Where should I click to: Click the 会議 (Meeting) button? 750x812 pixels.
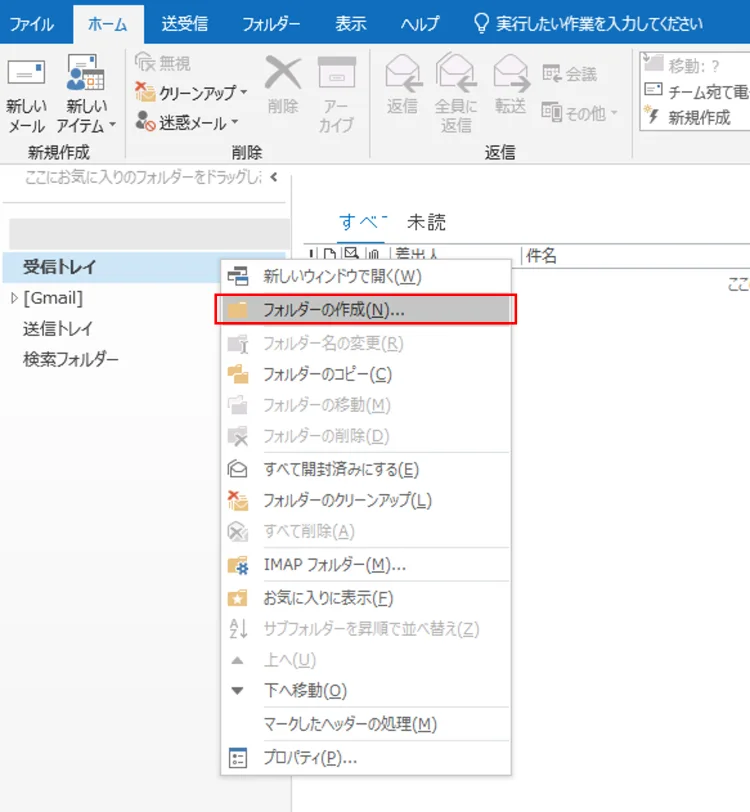(x=569, y=74)
